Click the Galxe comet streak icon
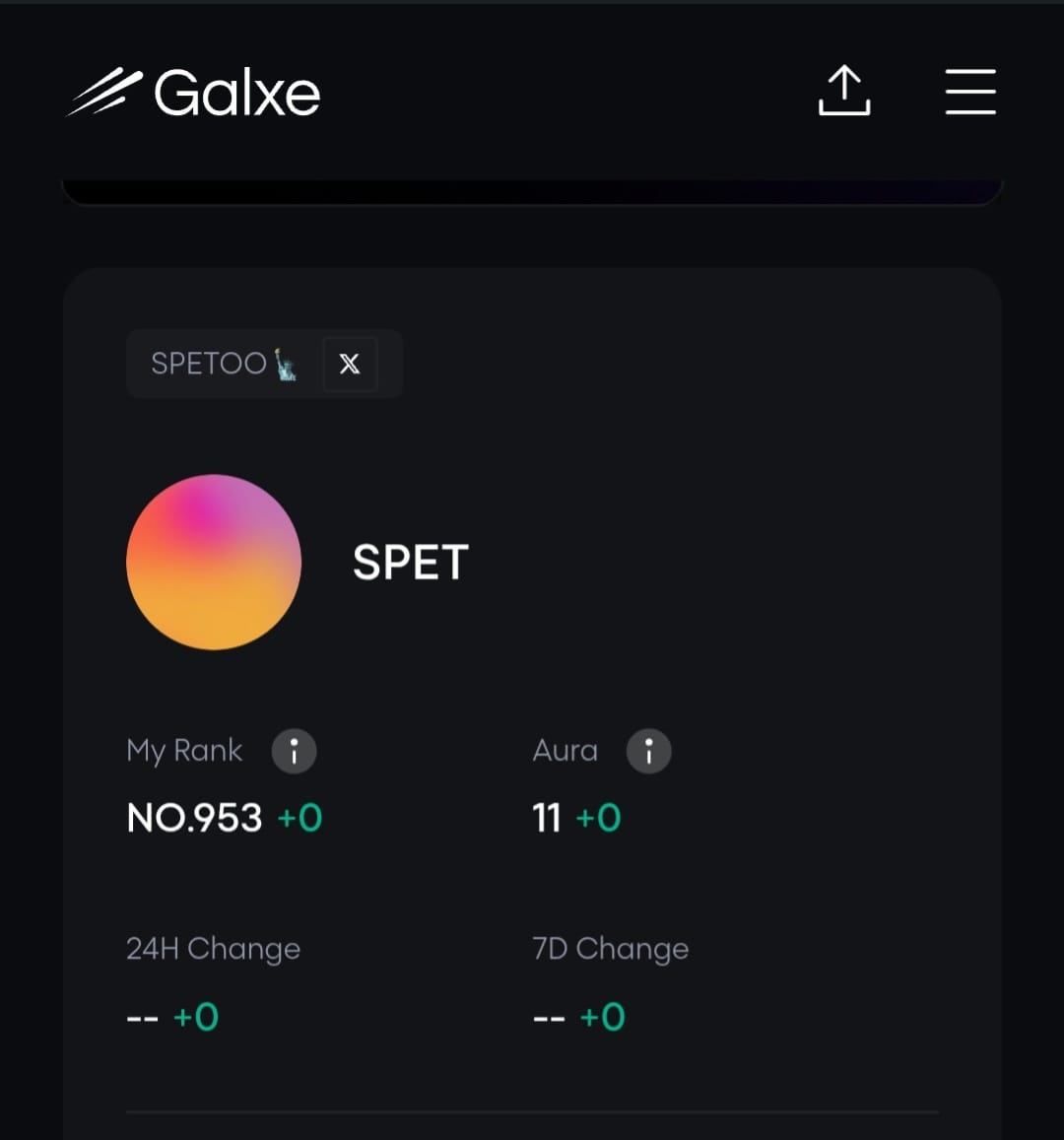1064x1140 pixels. 103,92
